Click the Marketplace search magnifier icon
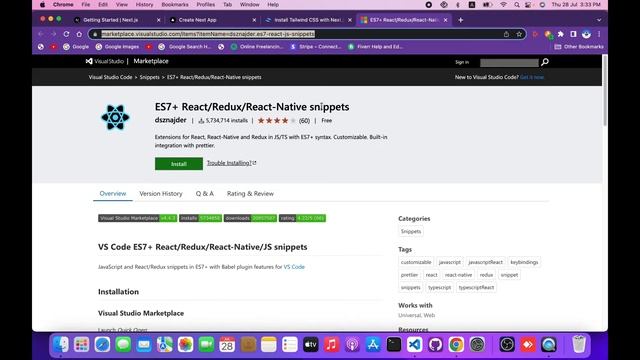The image size is (640, 360). pos(544,62)
